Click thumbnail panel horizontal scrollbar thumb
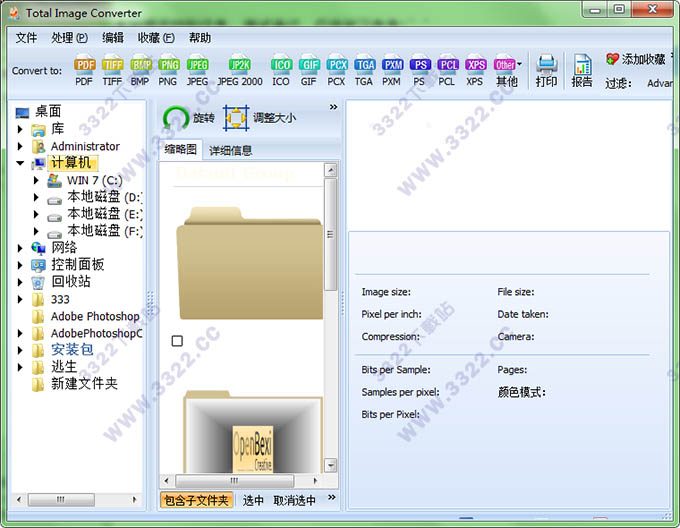The width and height of the screenshot is (680, 528). click(234, 480)
